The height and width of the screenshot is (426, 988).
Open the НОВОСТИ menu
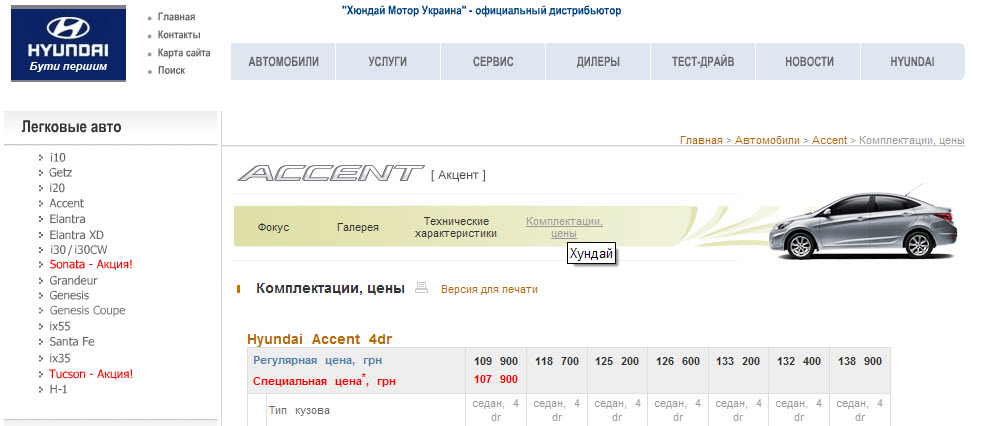pos(809,62)
